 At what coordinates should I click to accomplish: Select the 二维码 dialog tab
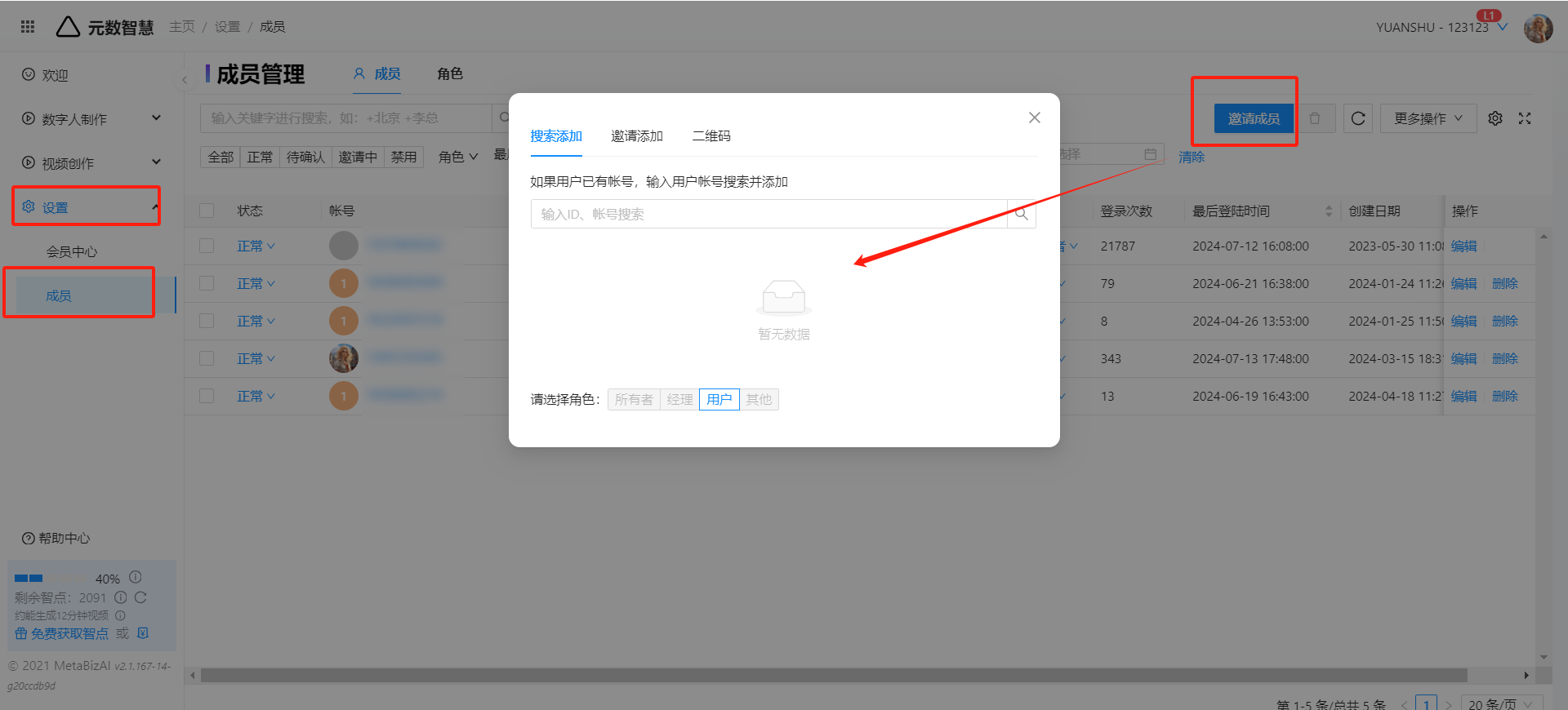tap(711, 135)
